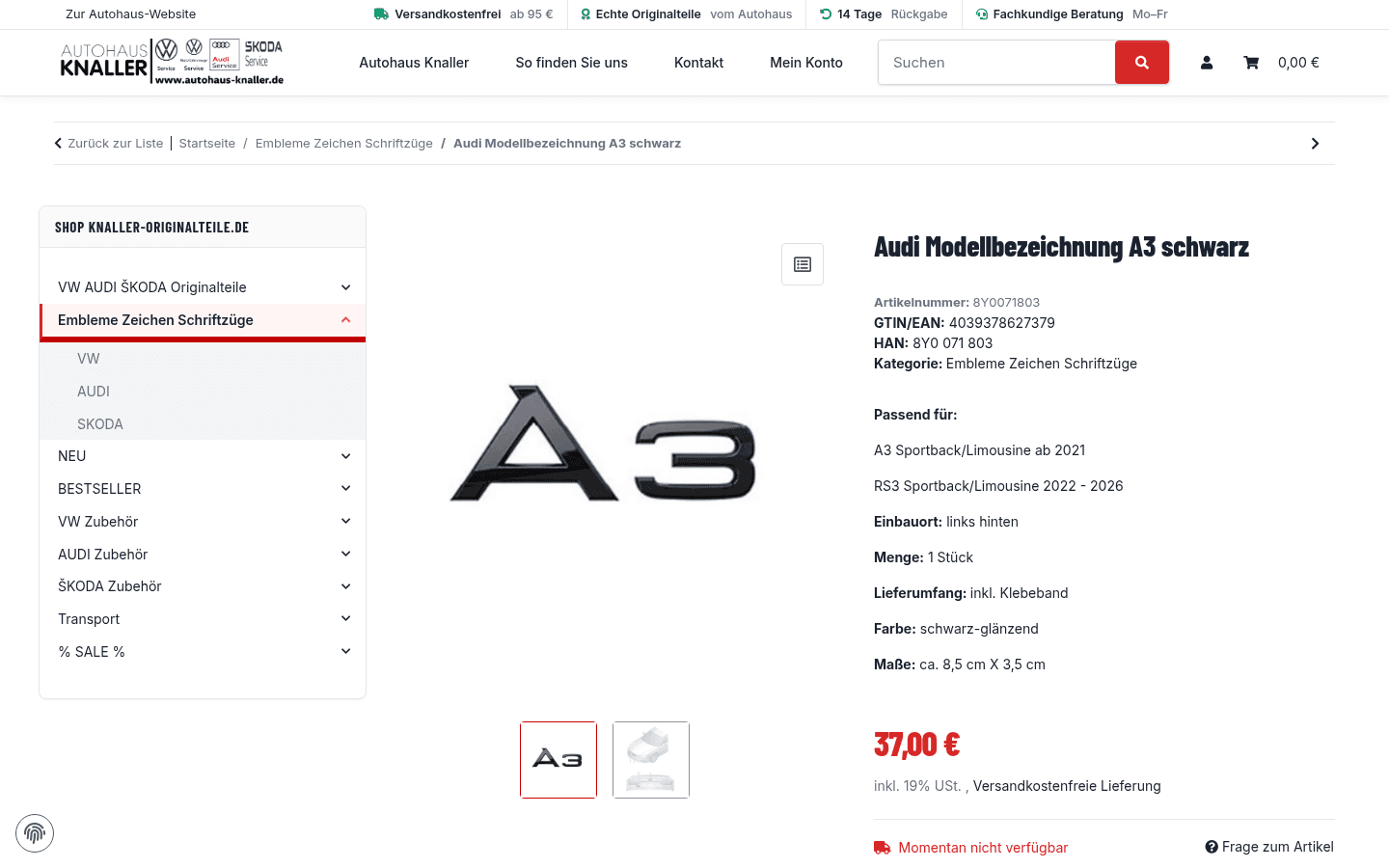Screen dimensions: 1389x868
Task: Click the Audi Modellbezeichnung A3 schwarz breadcrumb
Action: pyautogui.click(x=567, y=144)
